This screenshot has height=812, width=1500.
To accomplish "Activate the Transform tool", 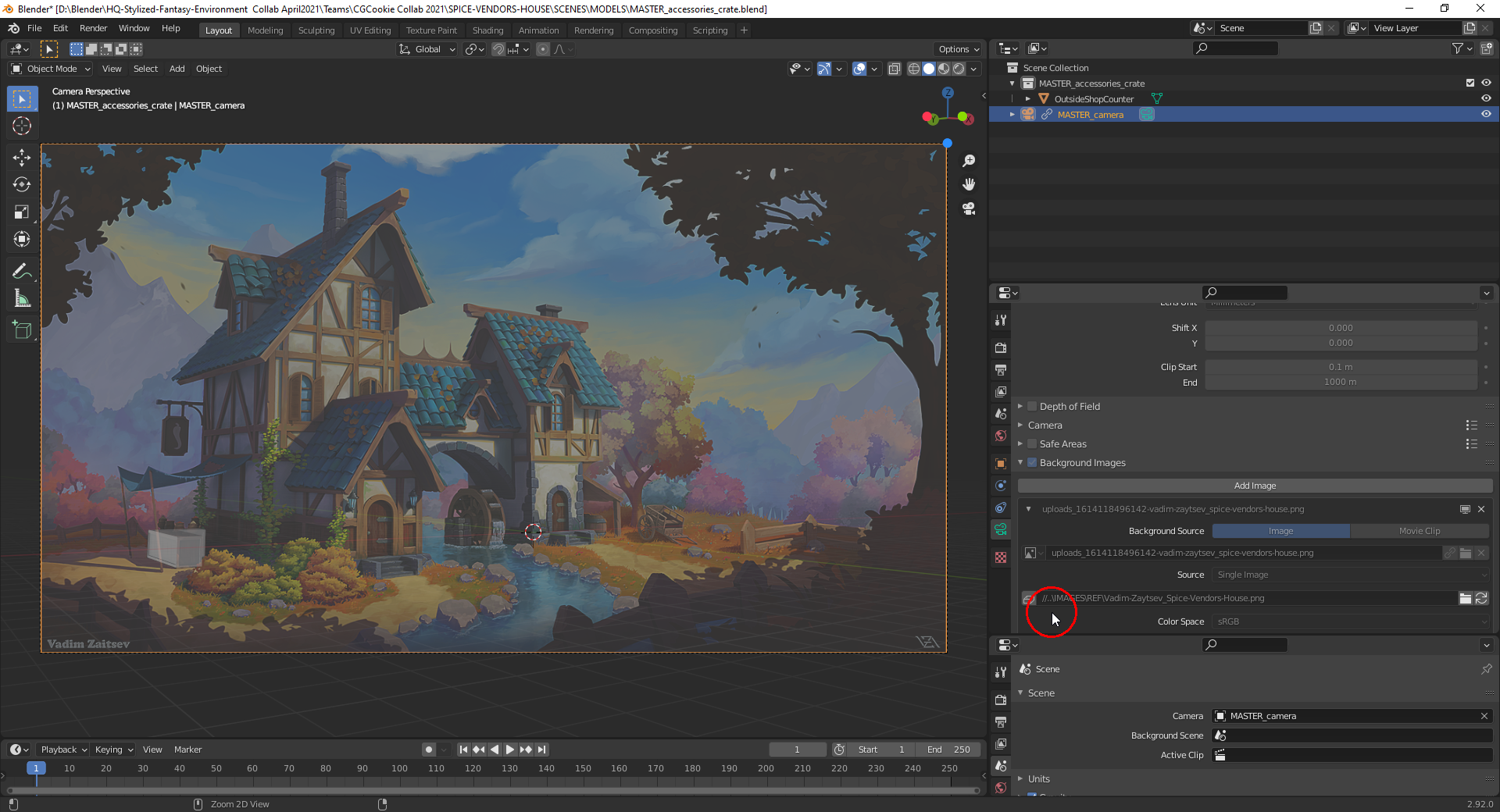I will [22, 240].
